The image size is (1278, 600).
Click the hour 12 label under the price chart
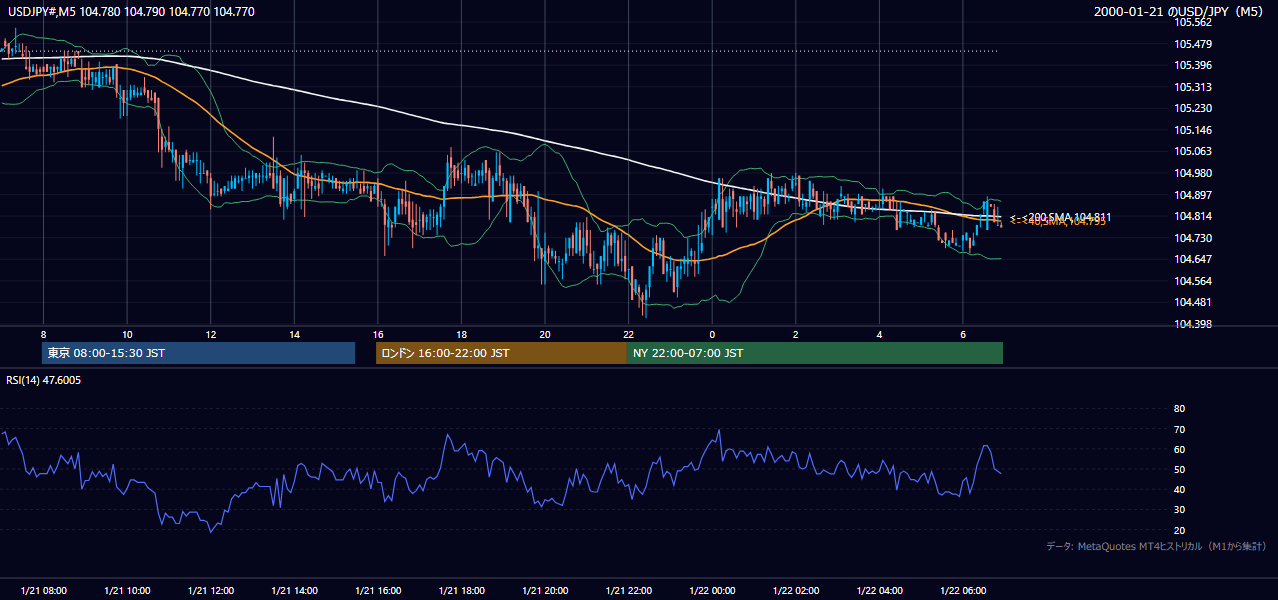[x=211, y=334]
